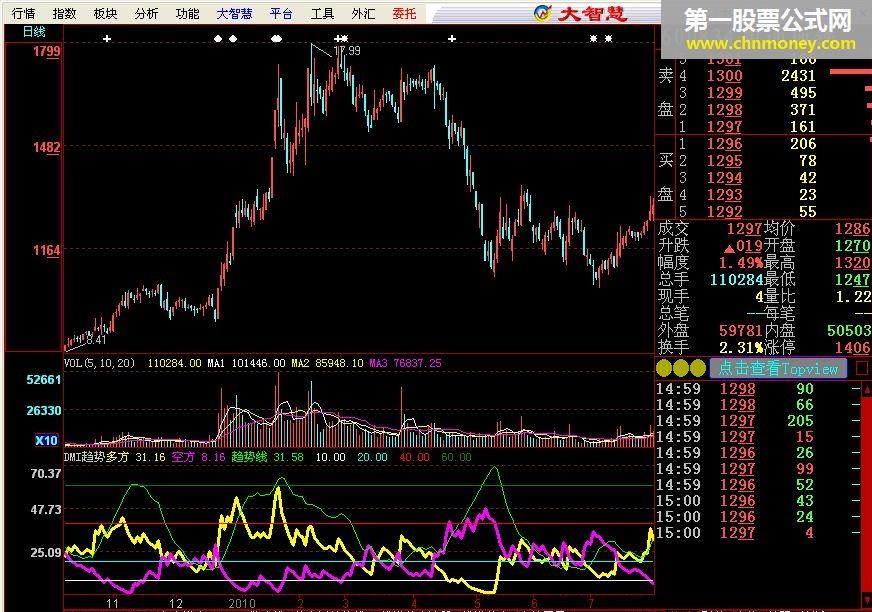Click the 幅度 value 1.49%

741,263
